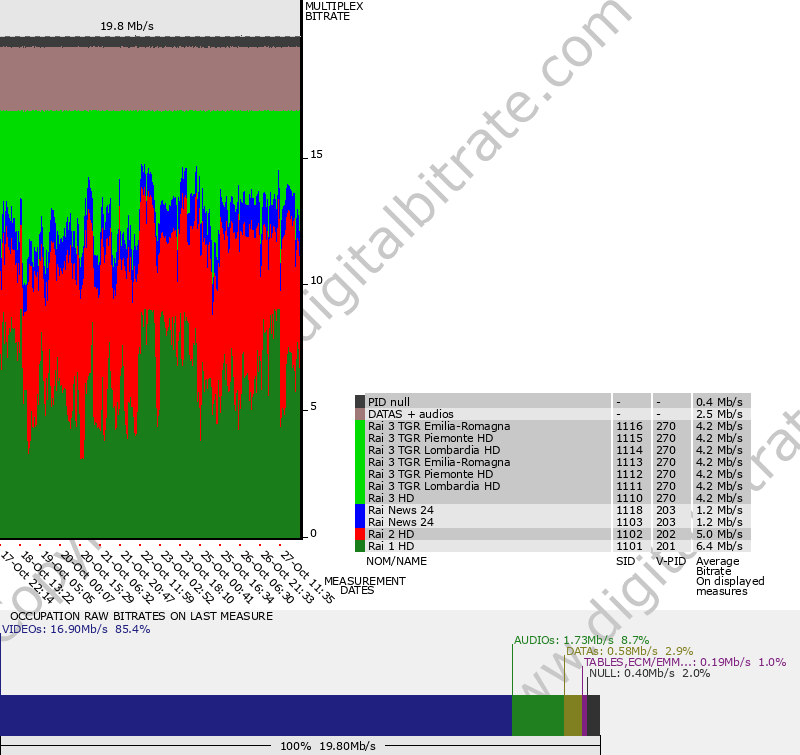
Task: Click the blue VIDEOs segment of occupation bar
Action: (255, 716)
